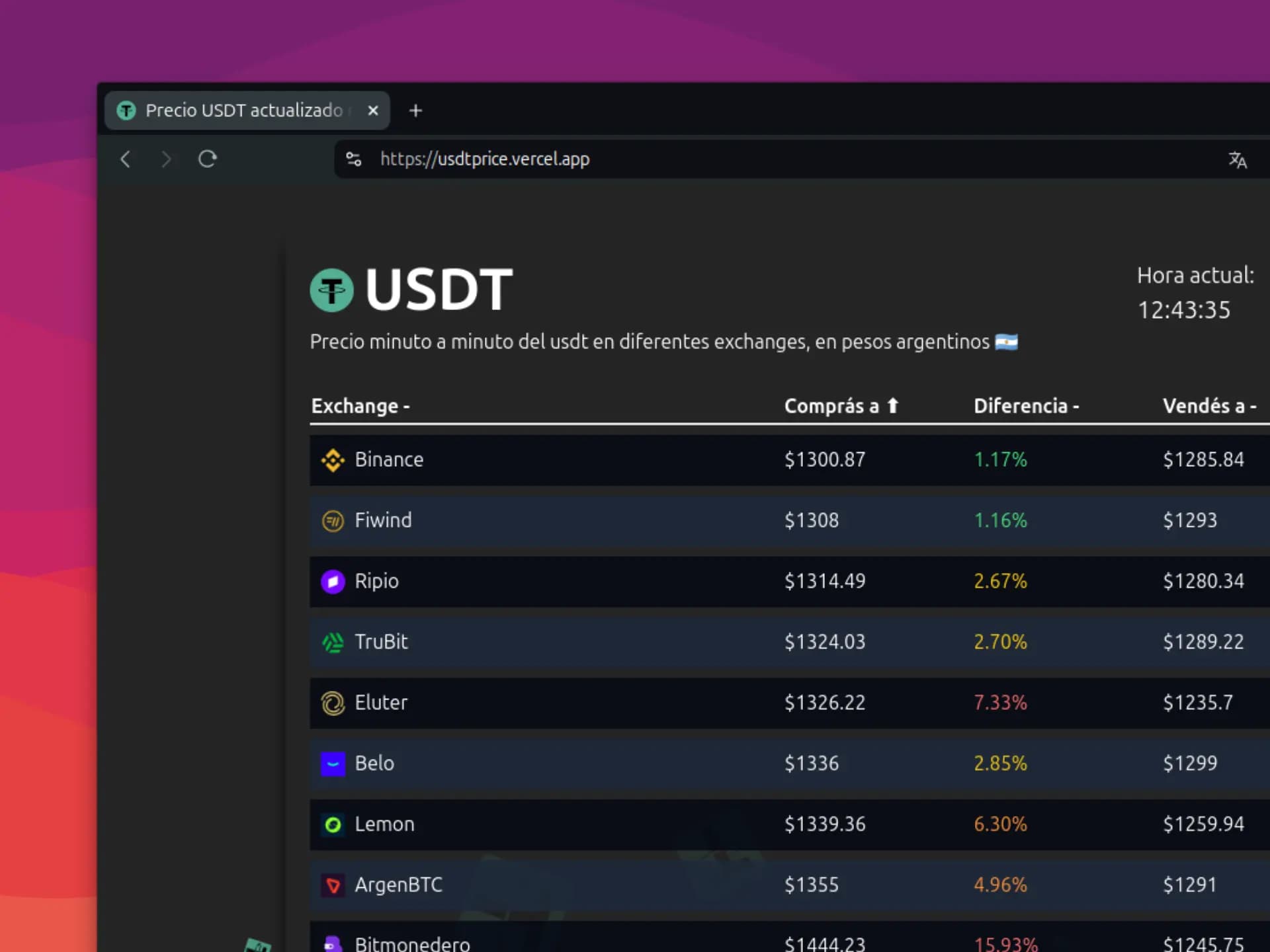This screenshot has width=1270, height=952.
Task: Click the Hora actual label
Action: click(x=1195, y=276)
